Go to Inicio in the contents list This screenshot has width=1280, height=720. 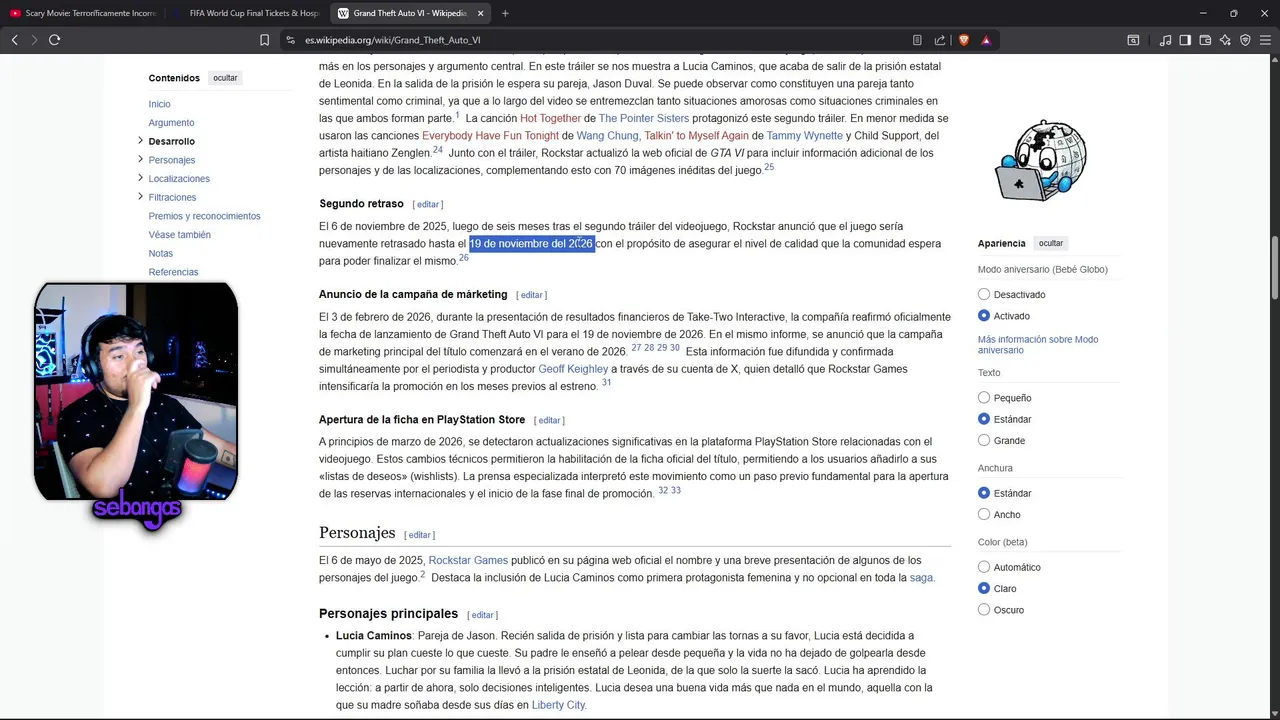click(x=159, y=104)
